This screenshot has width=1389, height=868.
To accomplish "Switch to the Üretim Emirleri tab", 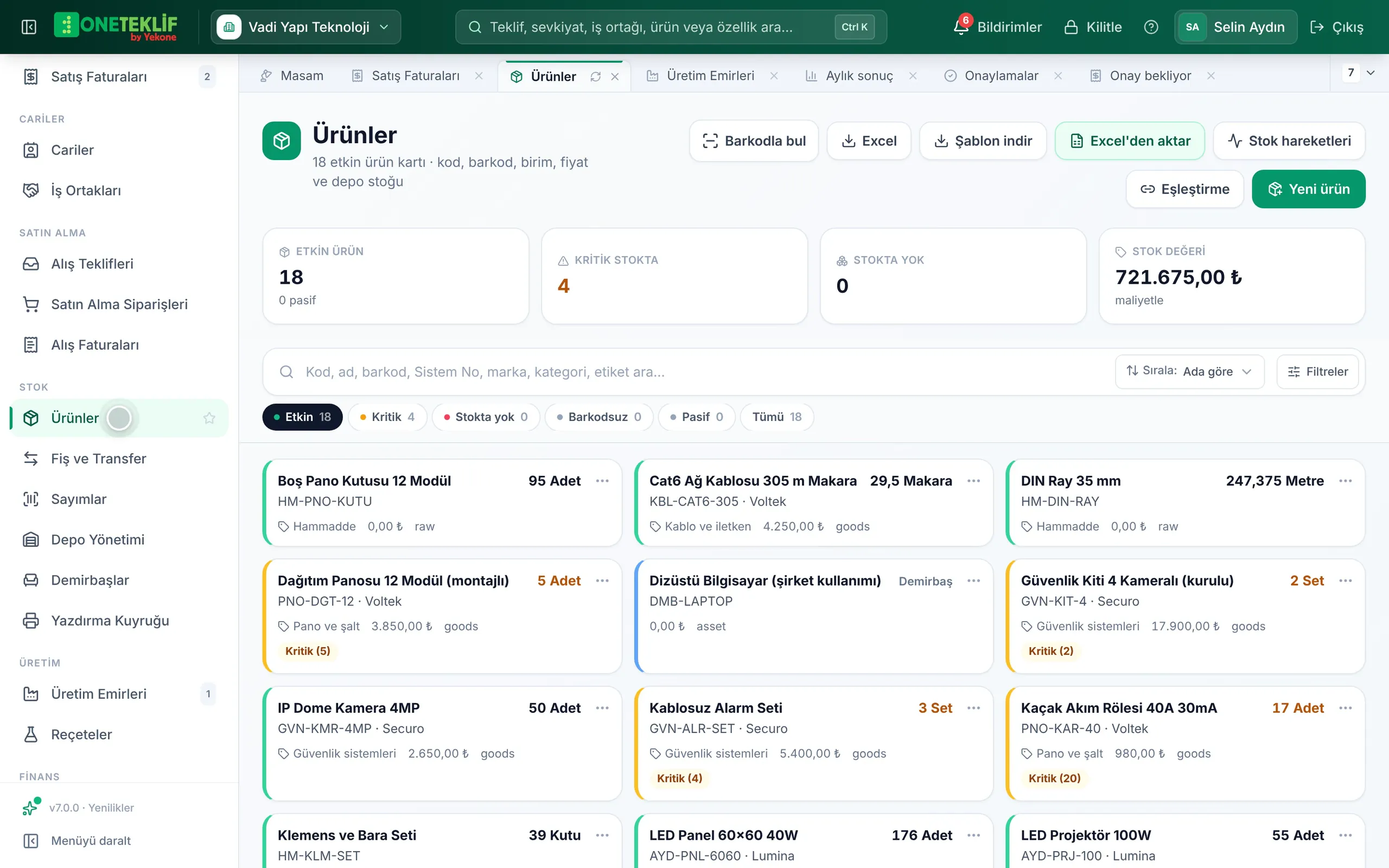I will [700, 76].
